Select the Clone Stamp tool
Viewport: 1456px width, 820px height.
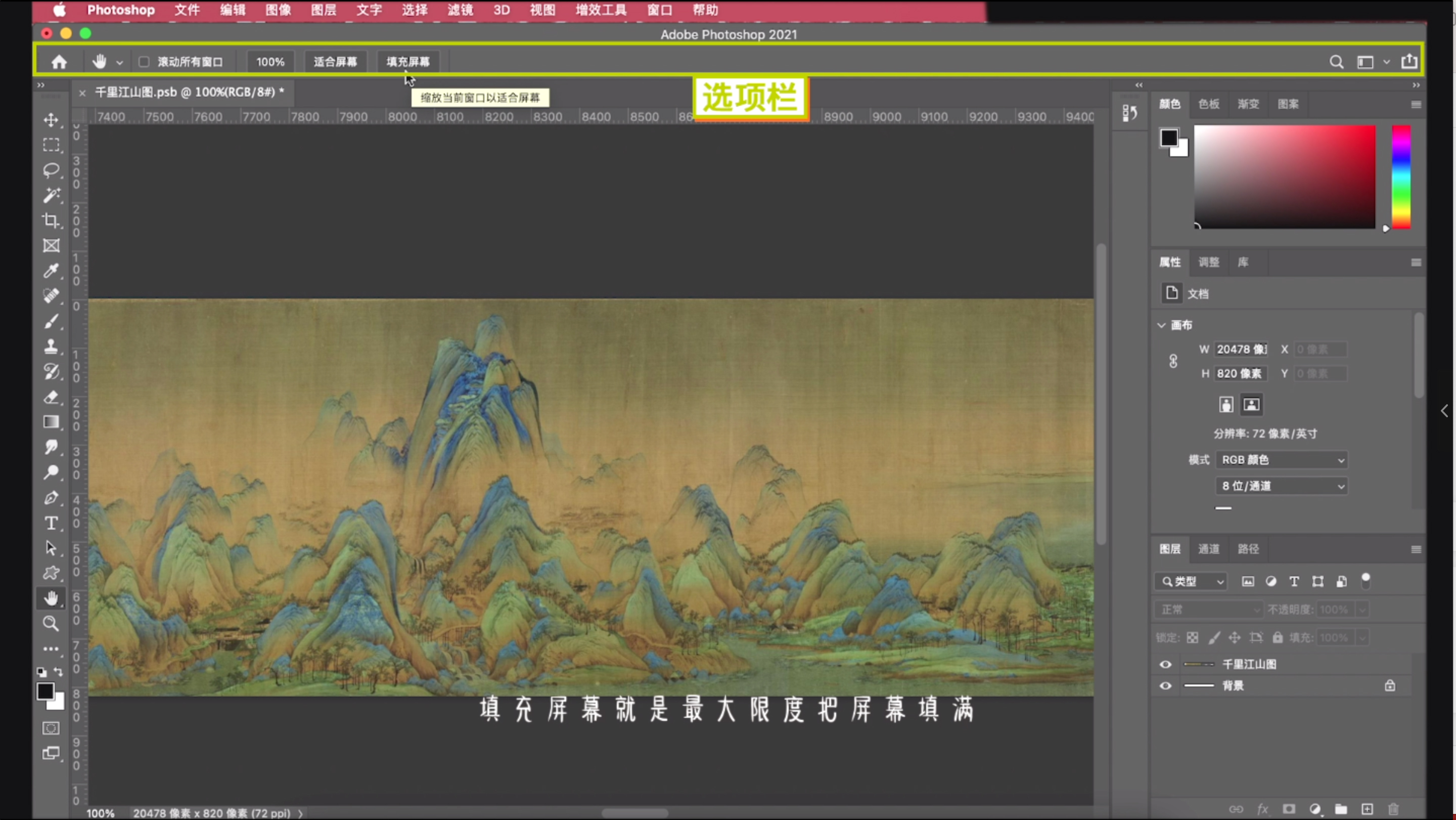[52, 346]
